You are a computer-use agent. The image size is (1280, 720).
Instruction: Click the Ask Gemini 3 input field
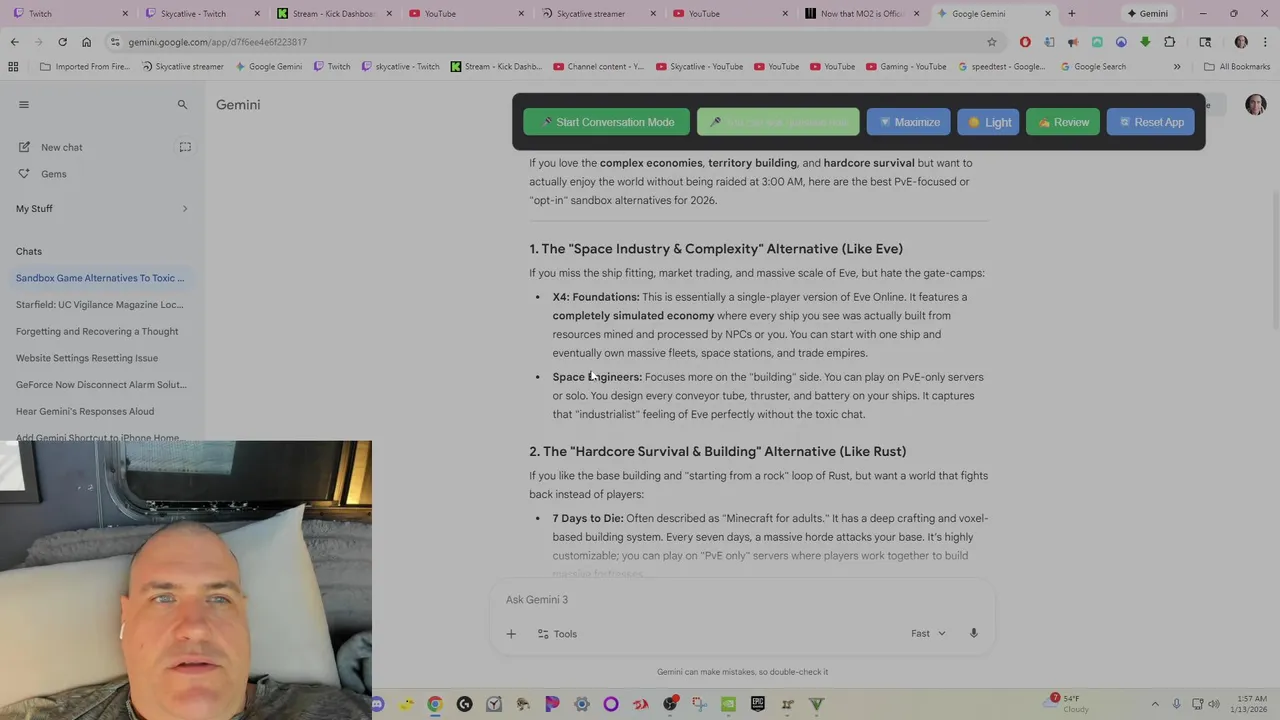(742, 600)
